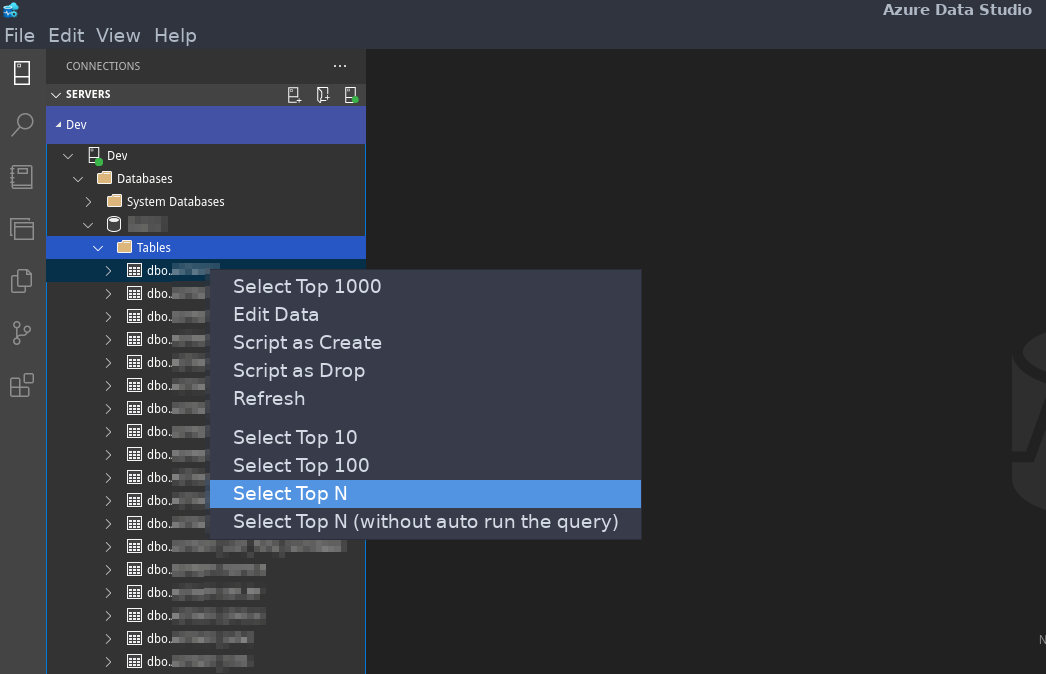Viewport: 1046px width, 674px height.
Task: Click the CONNECTIONS panel title
Action: [103, 66]
